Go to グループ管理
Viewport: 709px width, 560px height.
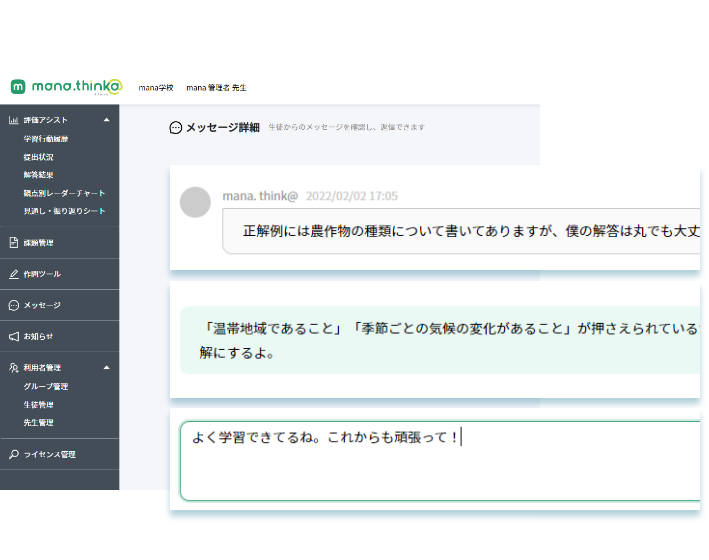tap(45, 386)
